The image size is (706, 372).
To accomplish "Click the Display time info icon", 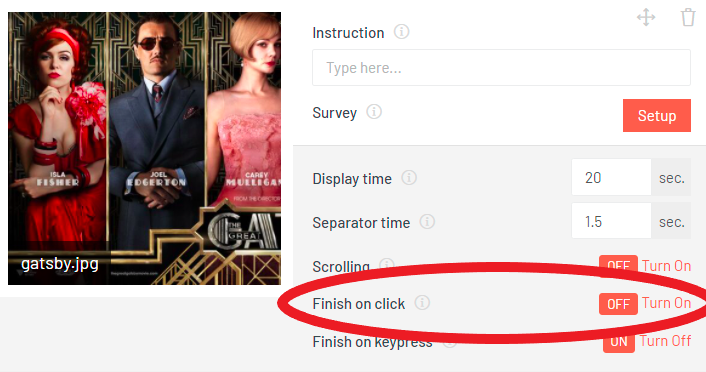I will 409,178.
